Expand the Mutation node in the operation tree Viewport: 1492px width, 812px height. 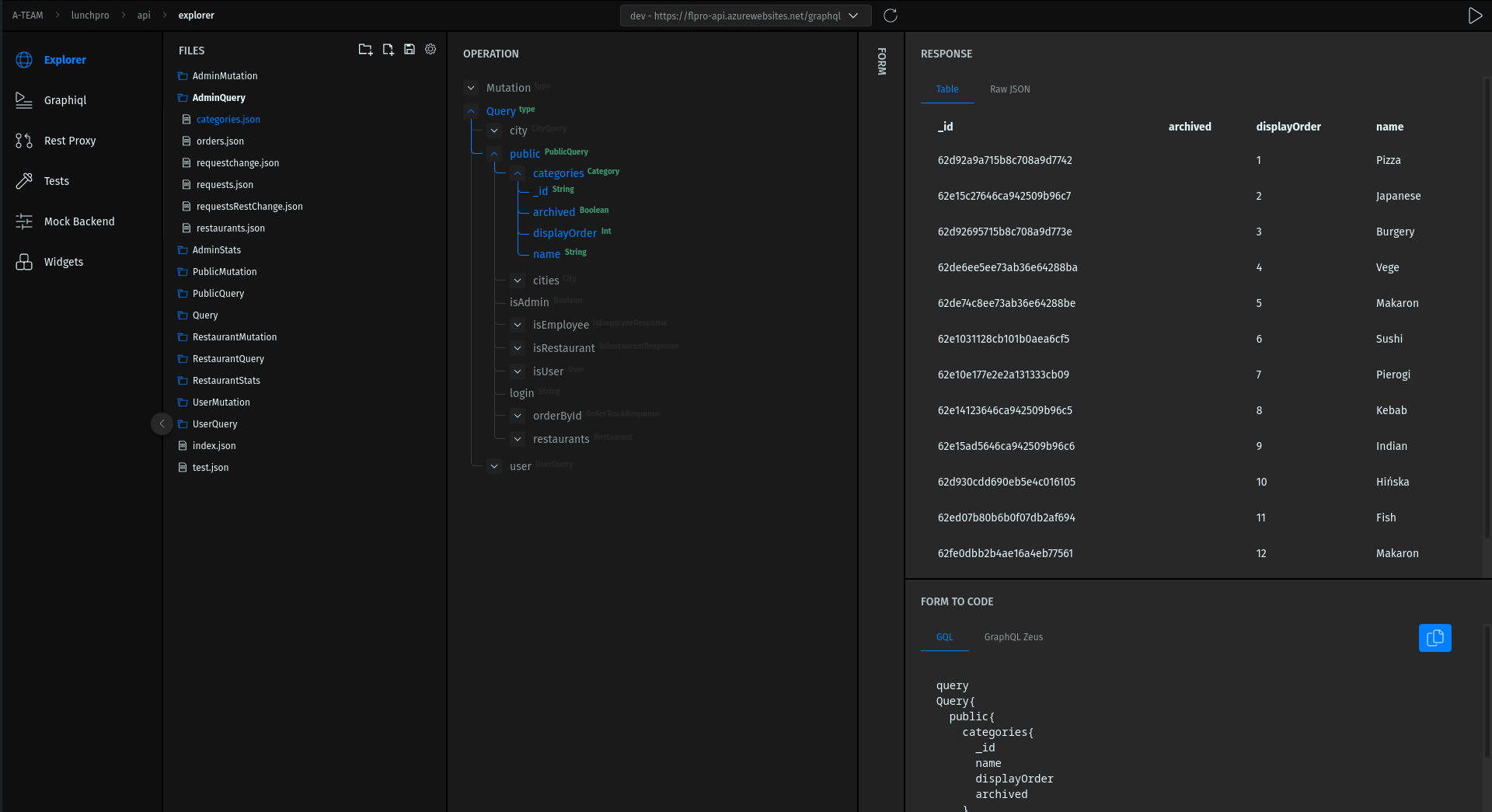pyautogui.click(x=471, y=88)
